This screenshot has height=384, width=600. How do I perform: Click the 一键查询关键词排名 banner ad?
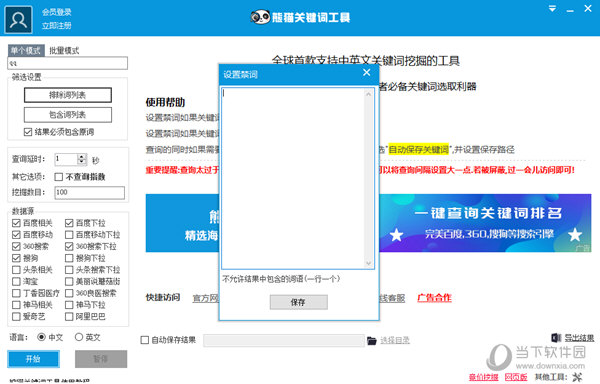(x=485, y=223)
